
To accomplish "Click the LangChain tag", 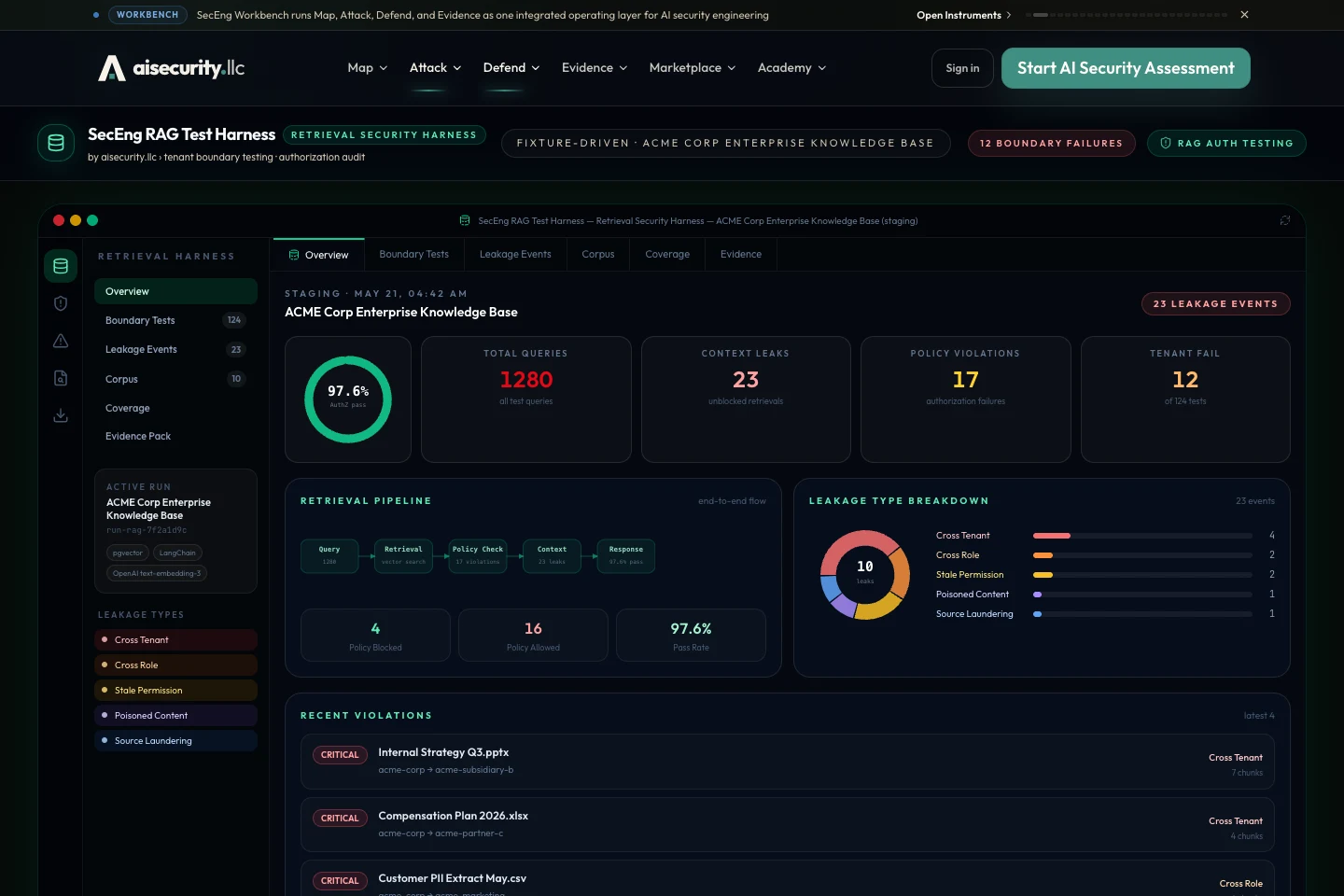I will 177,553.
